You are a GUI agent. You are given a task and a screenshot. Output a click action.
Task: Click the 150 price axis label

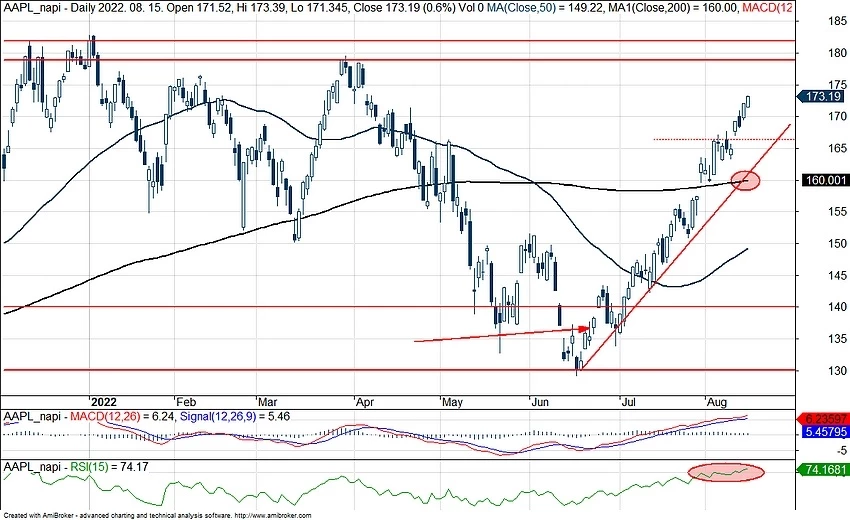tap(838, 244)
